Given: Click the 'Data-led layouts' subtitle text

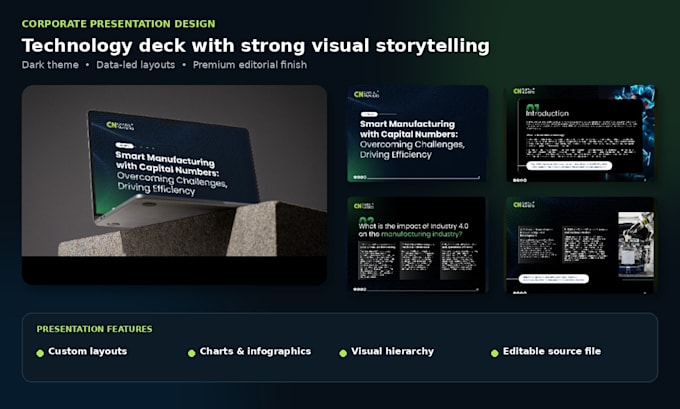Looking at the screenshot, I should [x=136, y=65].
